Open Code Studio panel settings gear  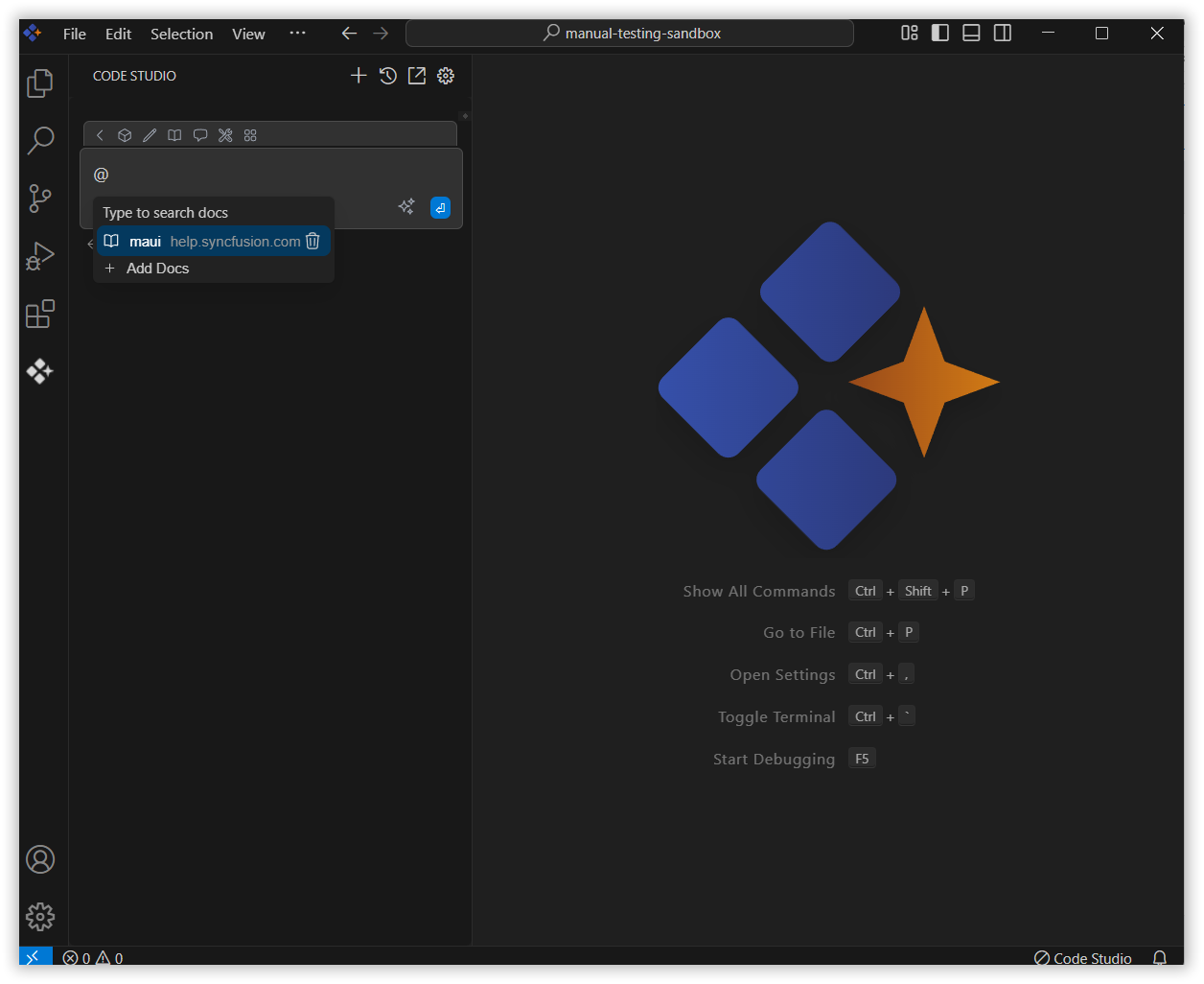(x=446, y=76)
